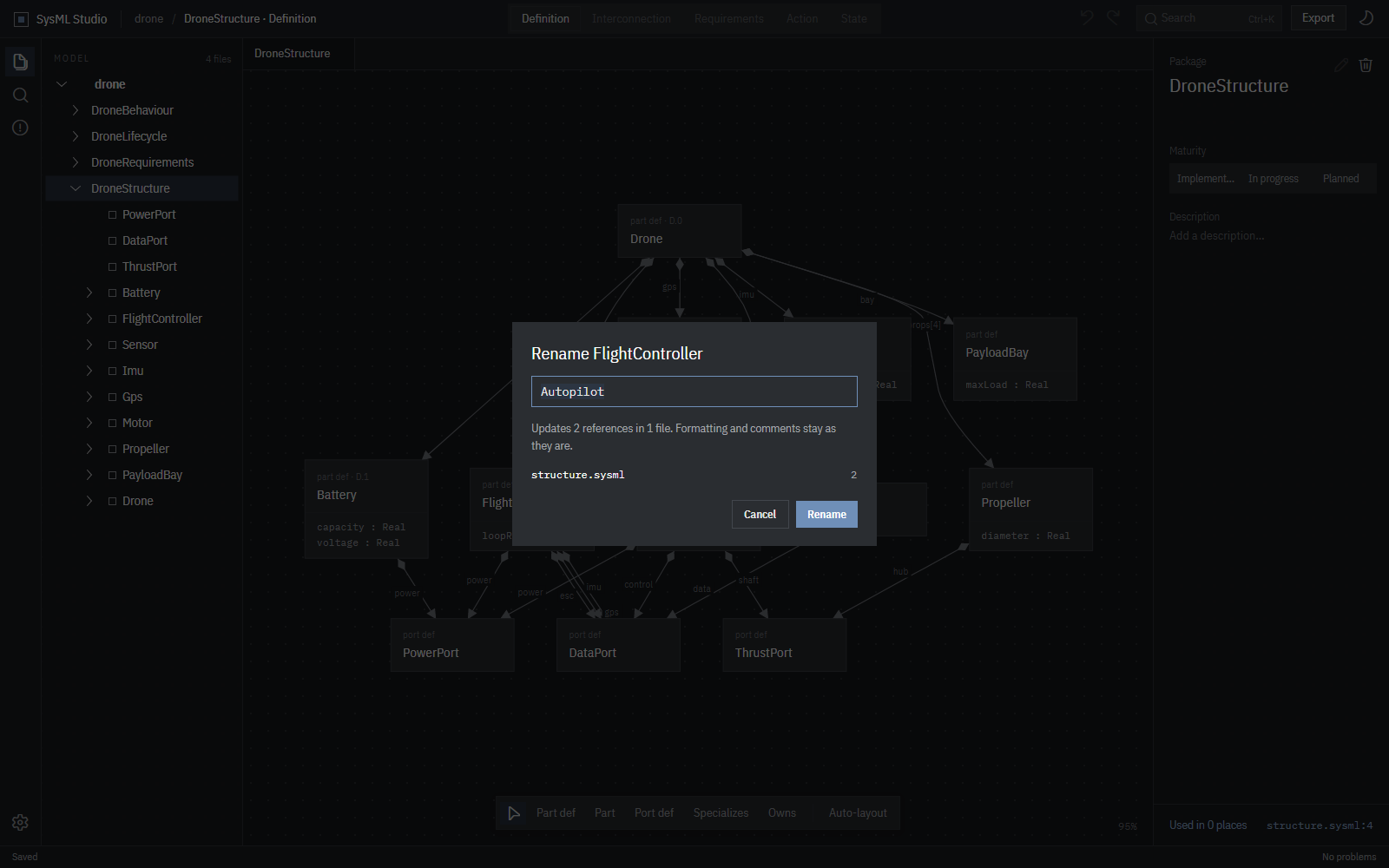Select the Part def tool
Screen dimensions: 1389x868
tap(556, 813)
